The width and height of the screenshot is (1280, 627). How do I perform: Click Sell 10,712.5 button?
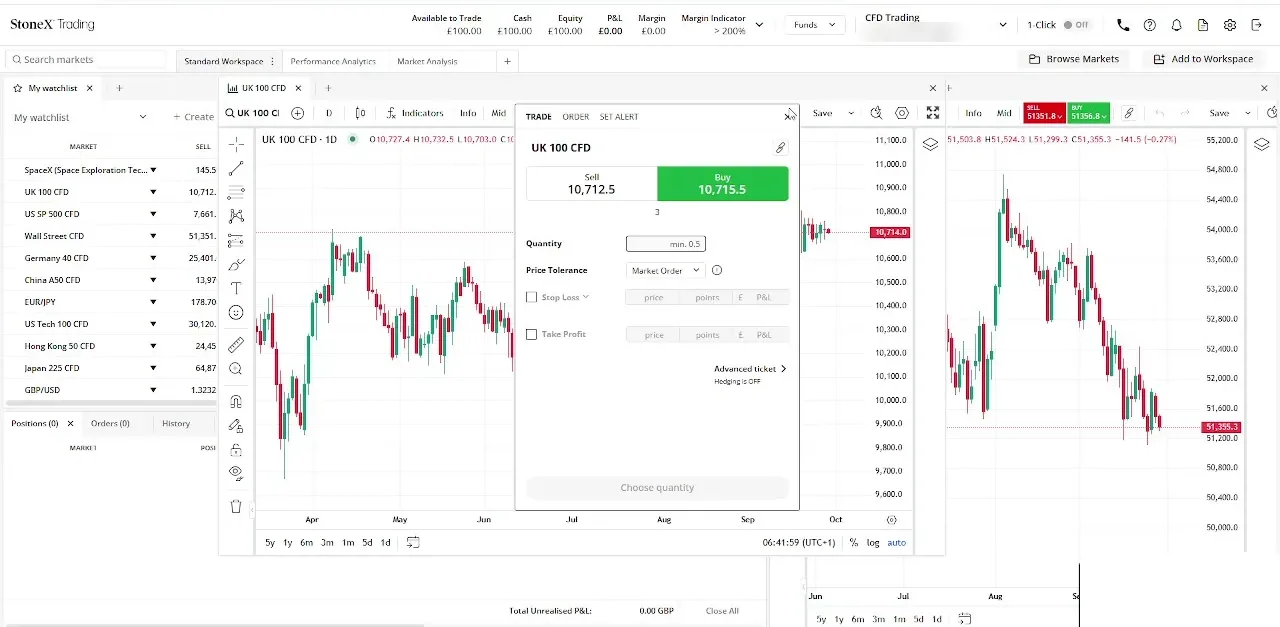coord(592,183)
